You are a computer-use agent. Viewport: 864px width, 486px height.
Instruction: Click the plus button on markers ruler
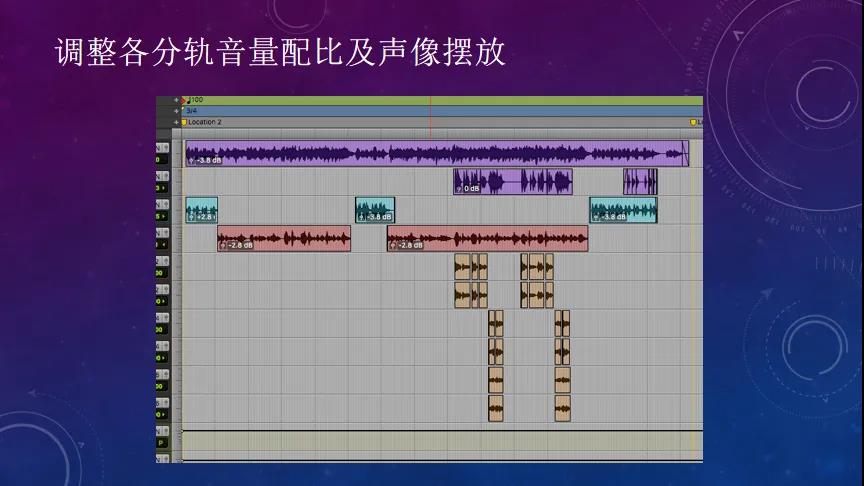click(176, 122)
